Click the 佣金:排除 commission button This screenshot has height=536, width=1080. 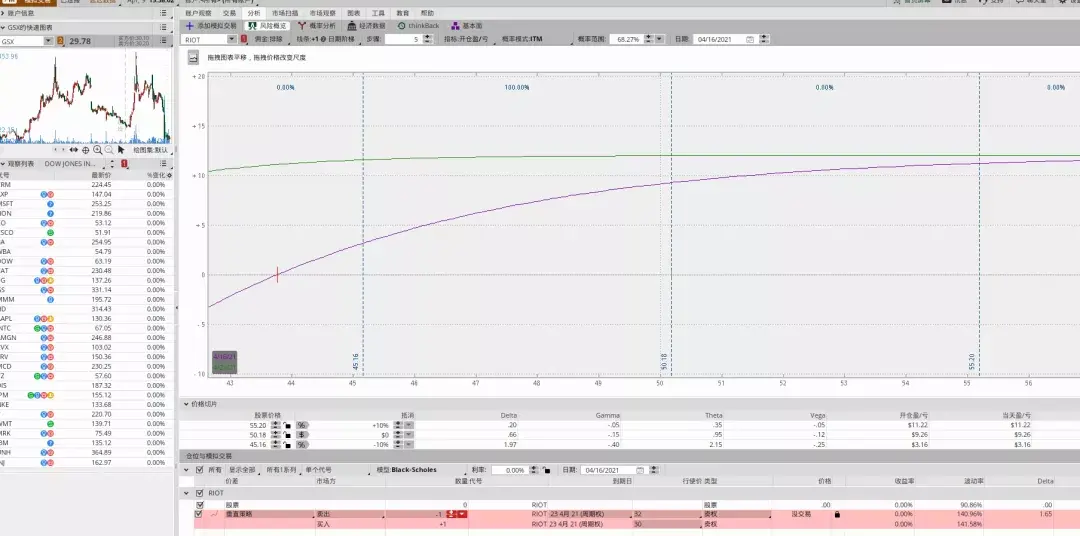click(268, 39)
